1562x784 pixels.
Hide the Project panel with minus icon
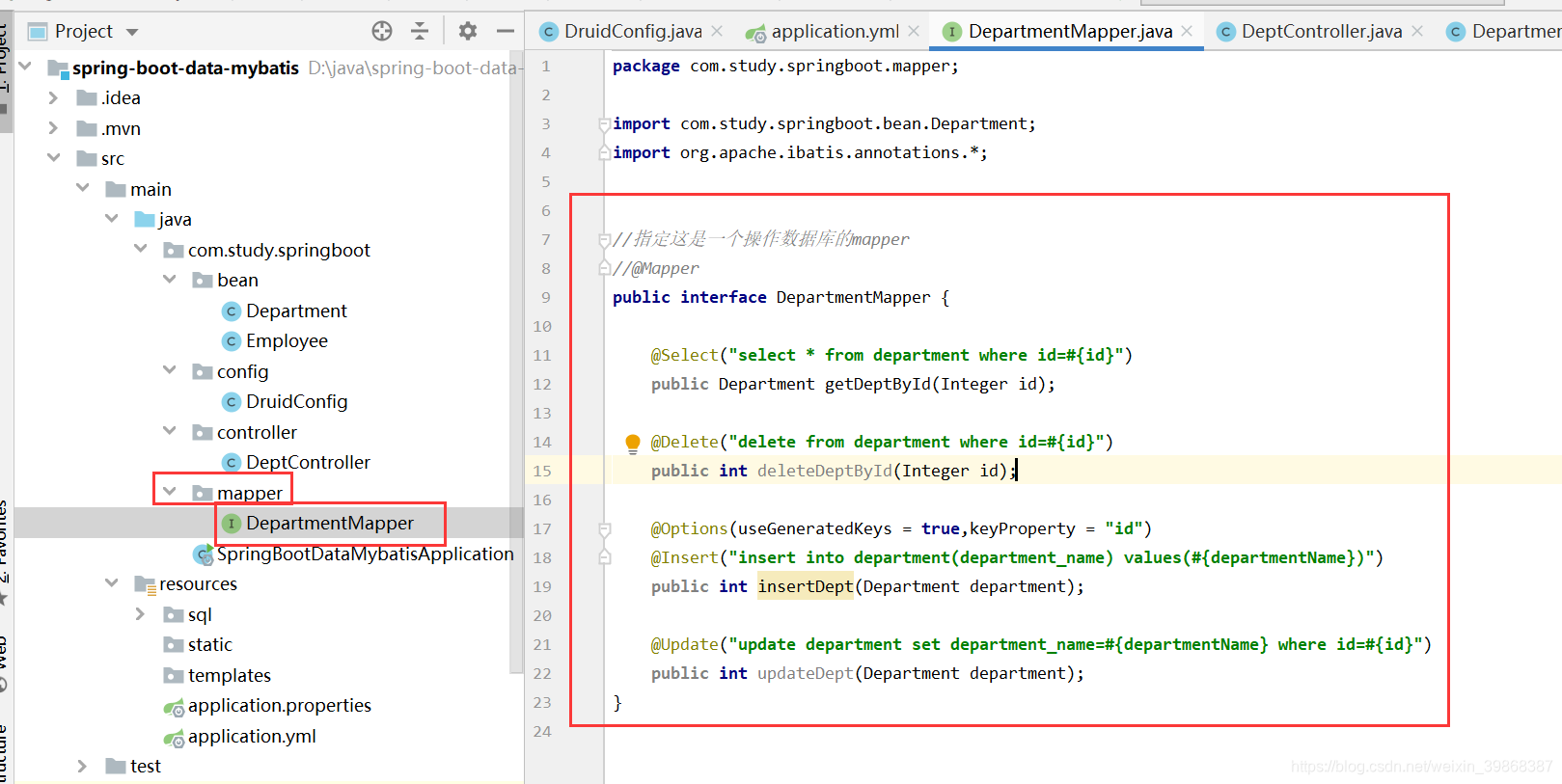point(505,31)
